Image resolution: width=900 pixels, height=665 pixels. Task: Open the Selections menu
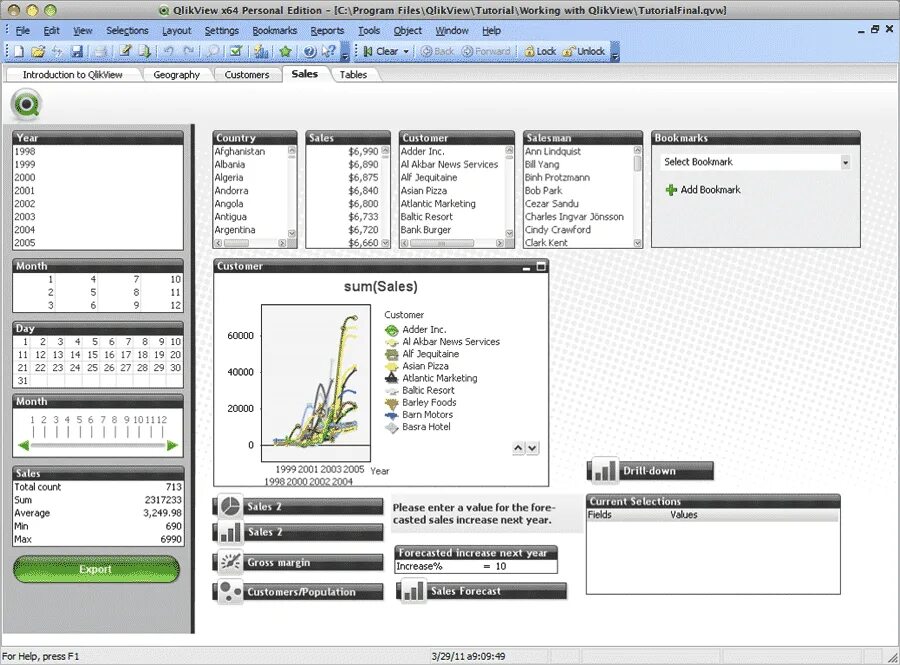pos(127,30)
